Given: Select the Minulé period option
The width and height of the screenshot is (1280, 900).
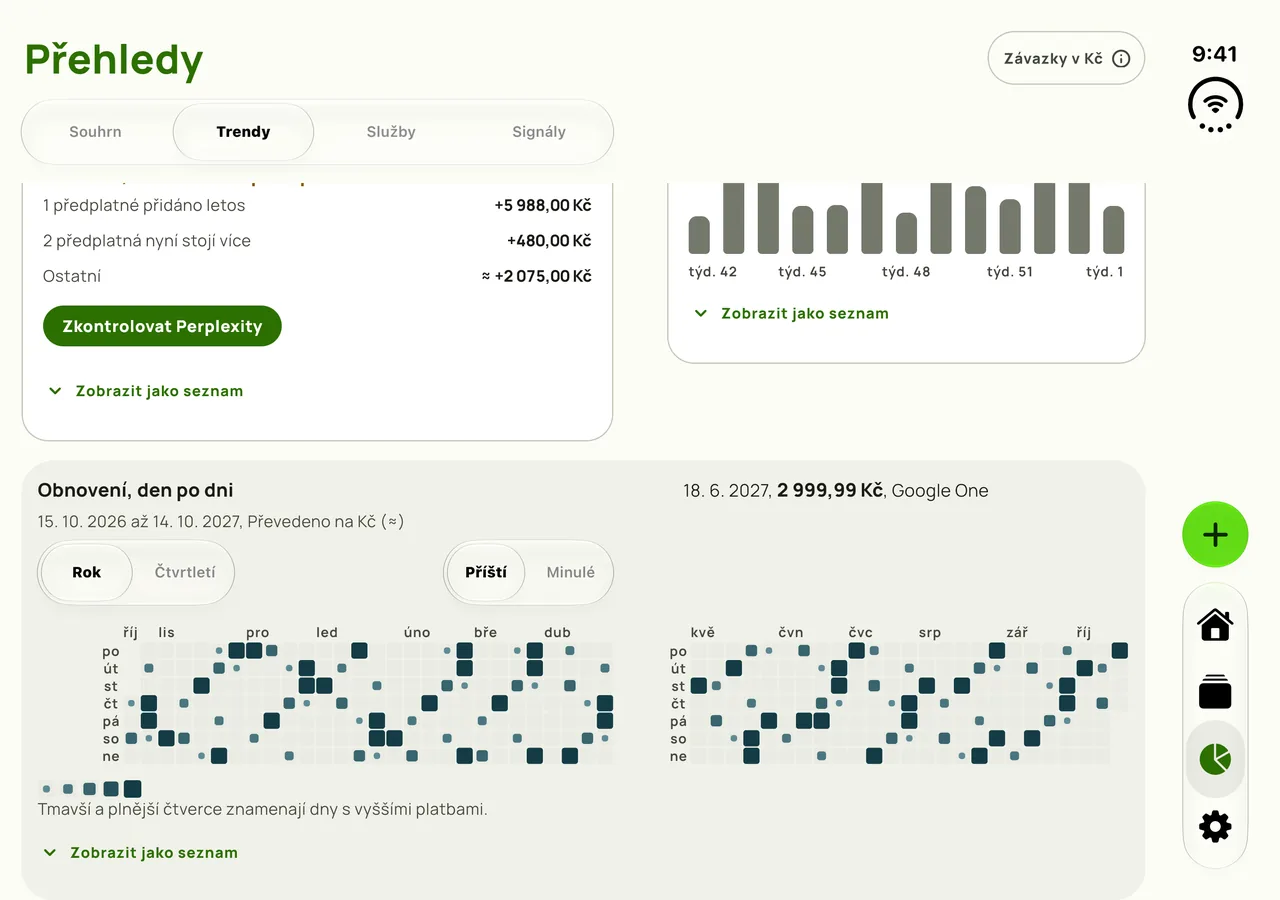Looking at the screenshot, I should (570, 573).
